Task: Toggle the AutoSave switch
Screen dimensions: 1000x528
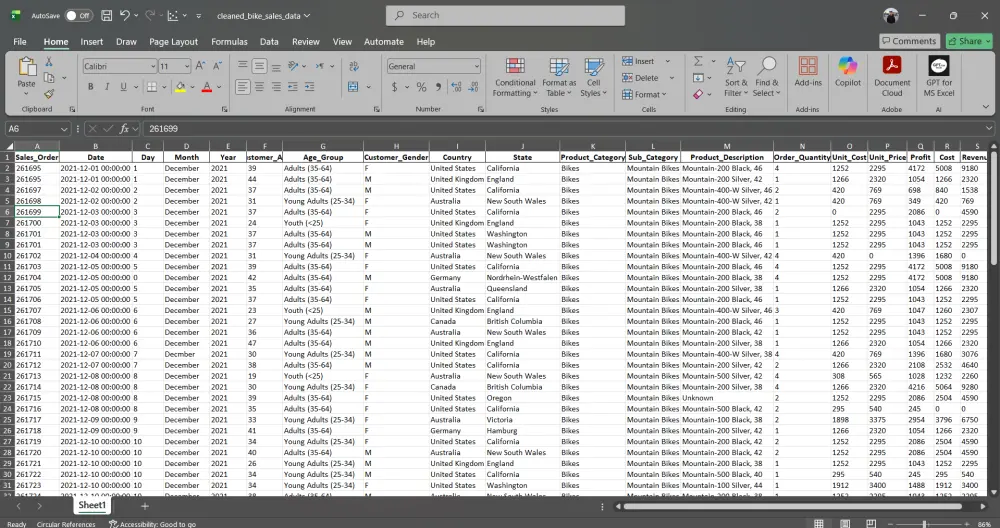Action: (x=79, y=15)
